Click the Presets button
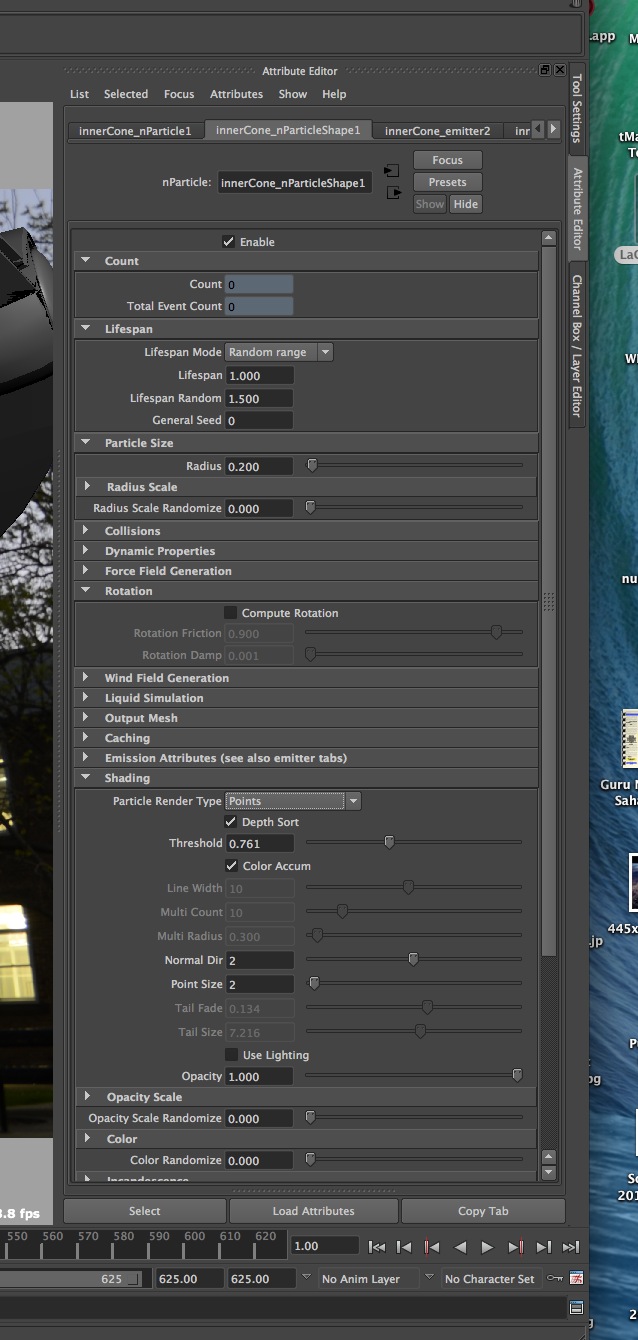638x1340 pixels. pos(447,182)
